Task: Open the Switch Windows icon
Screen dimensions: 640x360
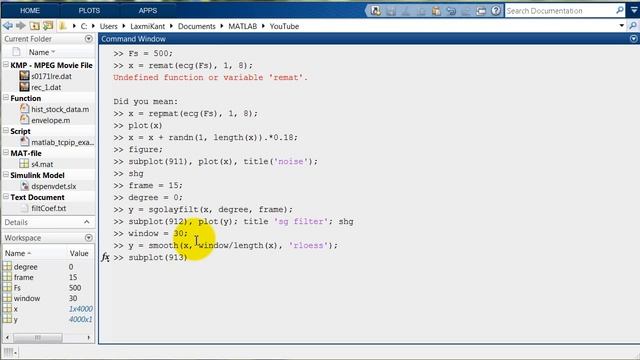Action: tap(481, 11)
